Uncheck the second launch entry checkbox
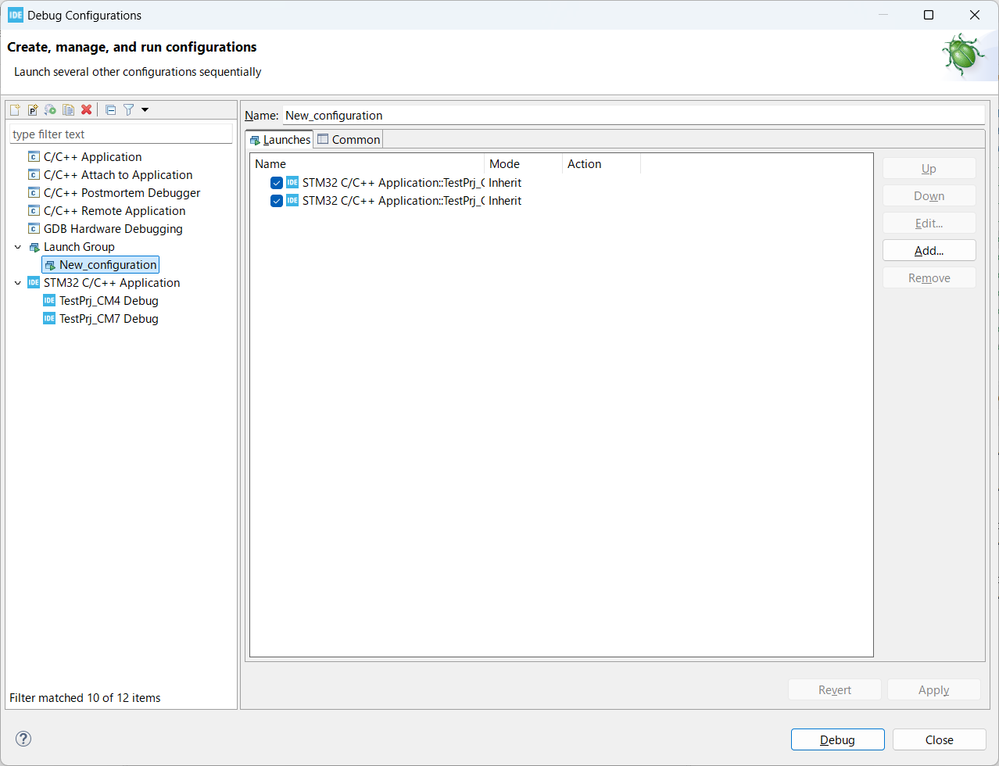 (x=277, y=201)
